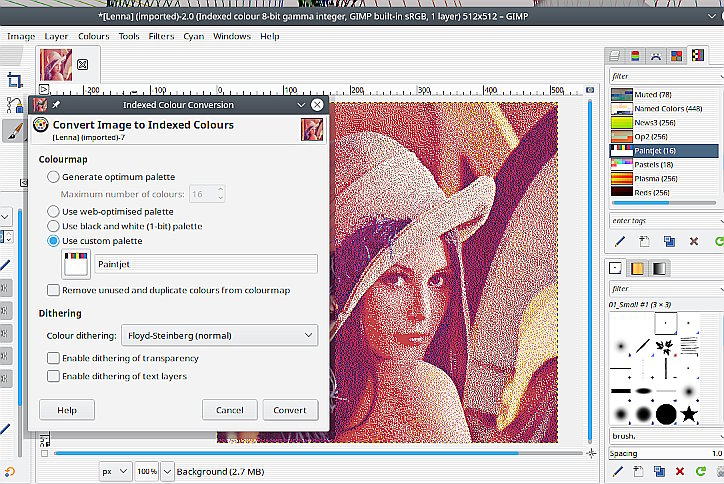Screen dimensions: 724x484
Task: Click the edit palette pencil icon
Action: coord(620,241)
